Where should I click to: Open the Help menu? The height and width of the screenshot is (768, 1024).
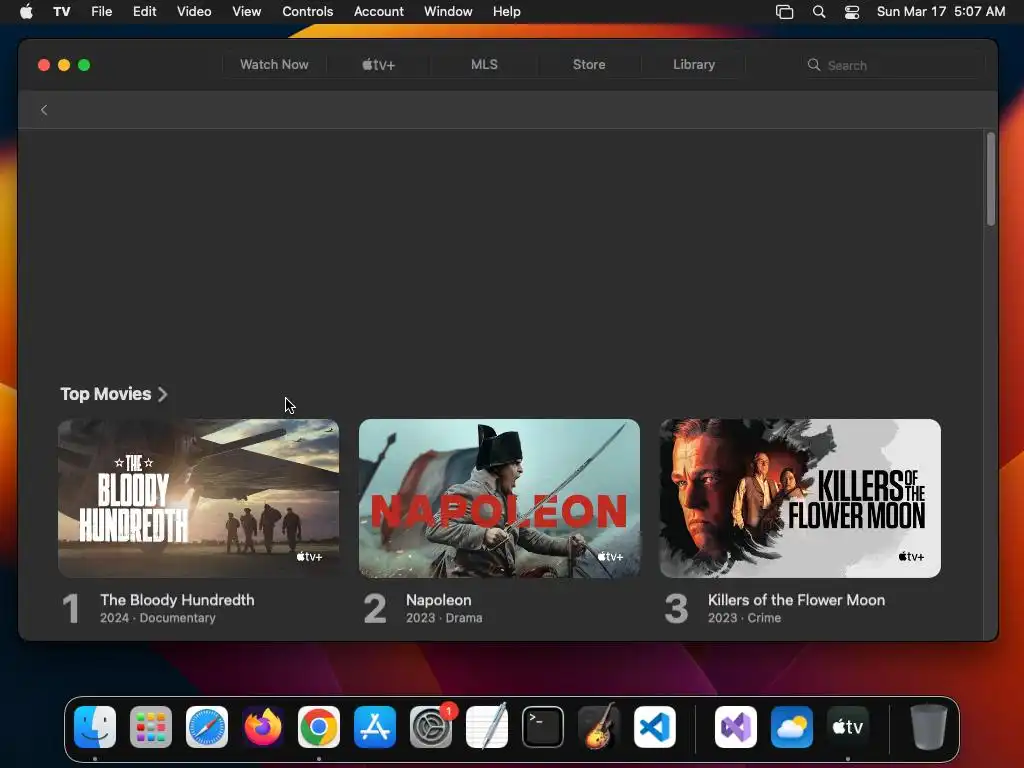click(507, 11)
